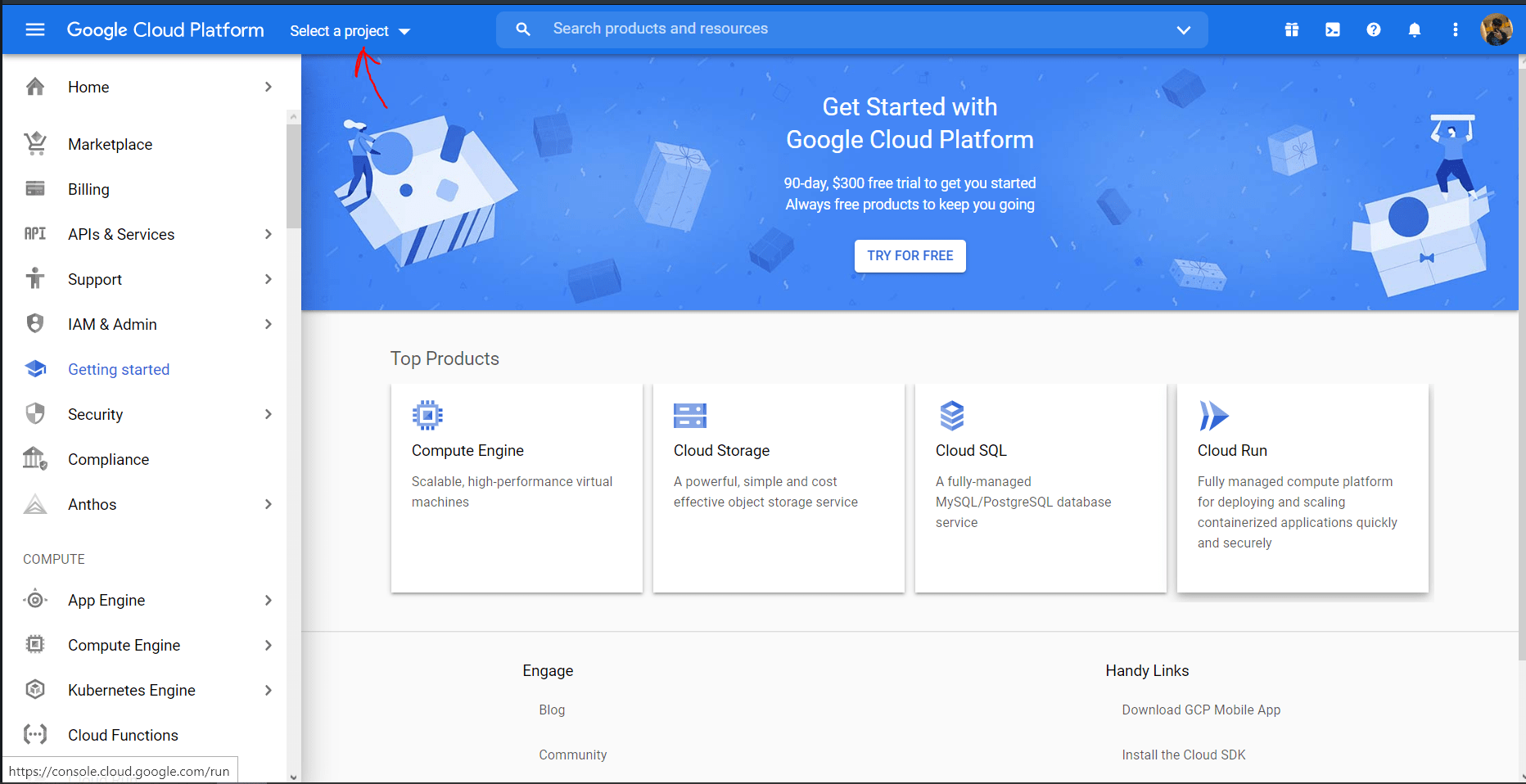
Task: Click the Cloud Storage icon
Action: point(689,415)
